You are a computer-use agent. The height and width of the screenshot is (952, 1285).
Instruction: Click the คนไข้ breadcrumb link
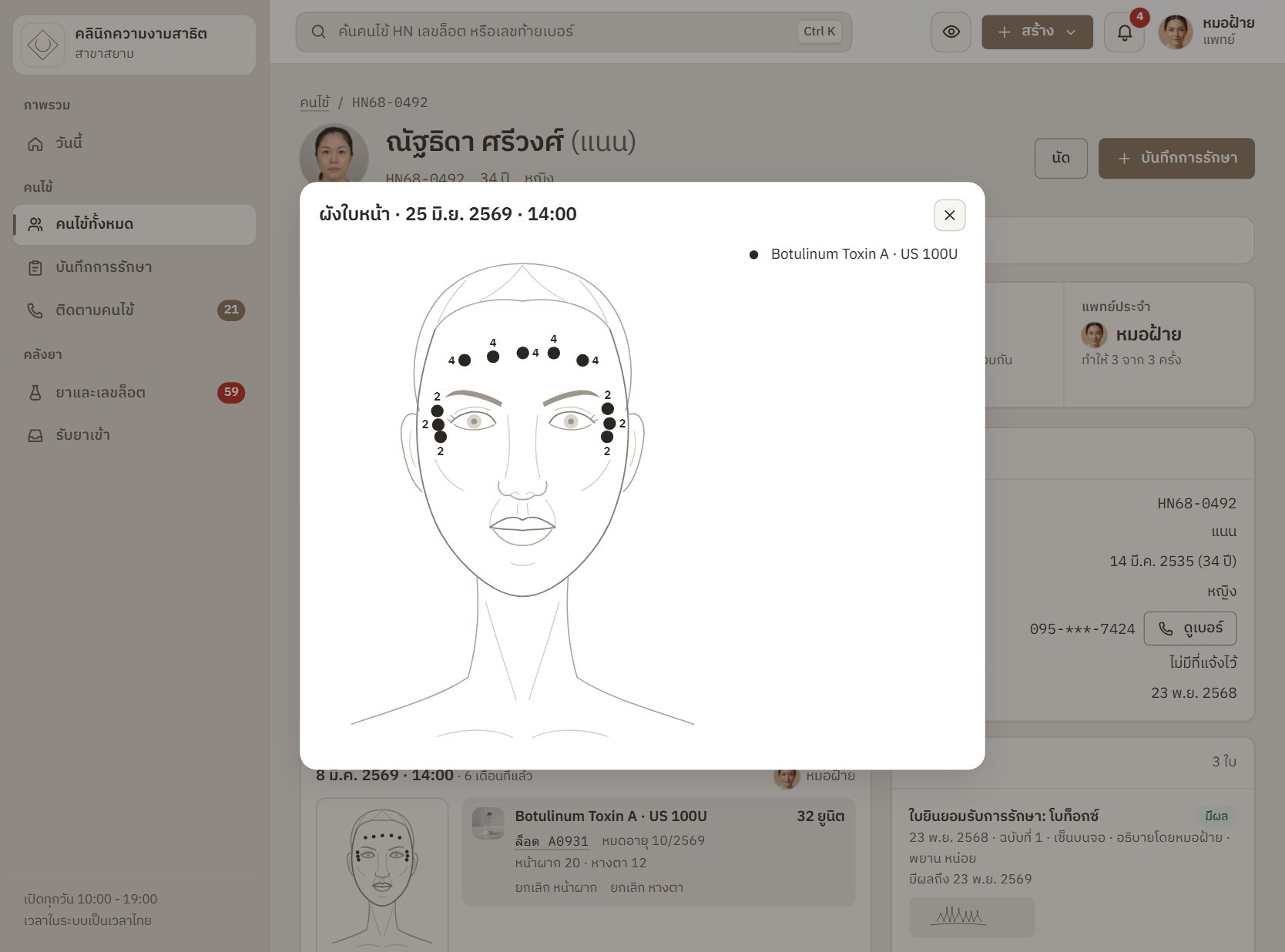point(314,102)
